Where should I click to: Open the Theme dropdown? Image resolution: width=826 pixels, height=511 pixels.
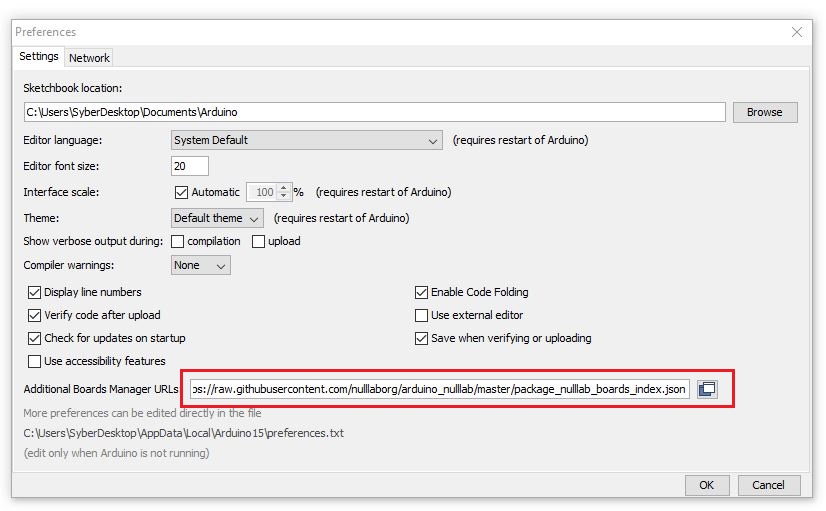coord(217,218)
